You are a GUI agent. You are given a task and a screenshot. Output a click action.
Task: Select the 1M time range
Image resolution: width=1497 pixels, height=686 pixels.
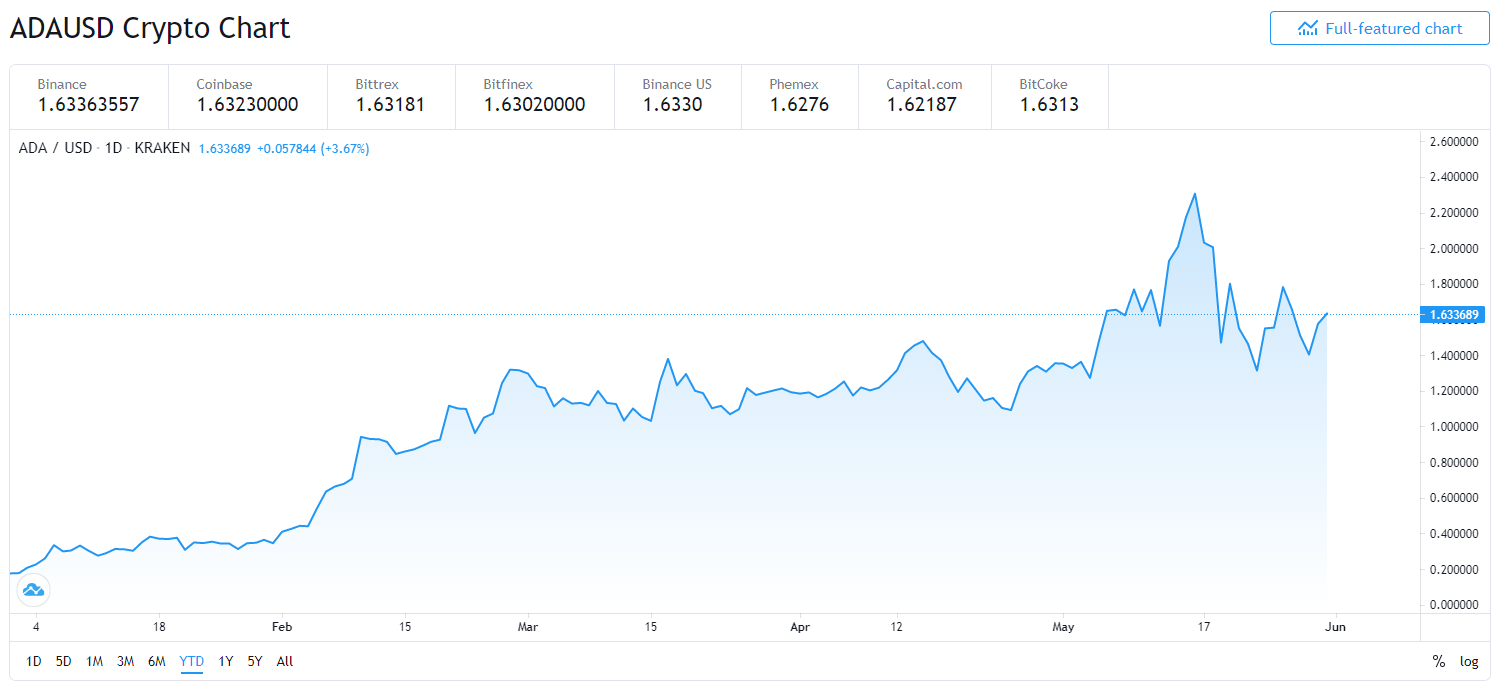click(x=94, y=661)
